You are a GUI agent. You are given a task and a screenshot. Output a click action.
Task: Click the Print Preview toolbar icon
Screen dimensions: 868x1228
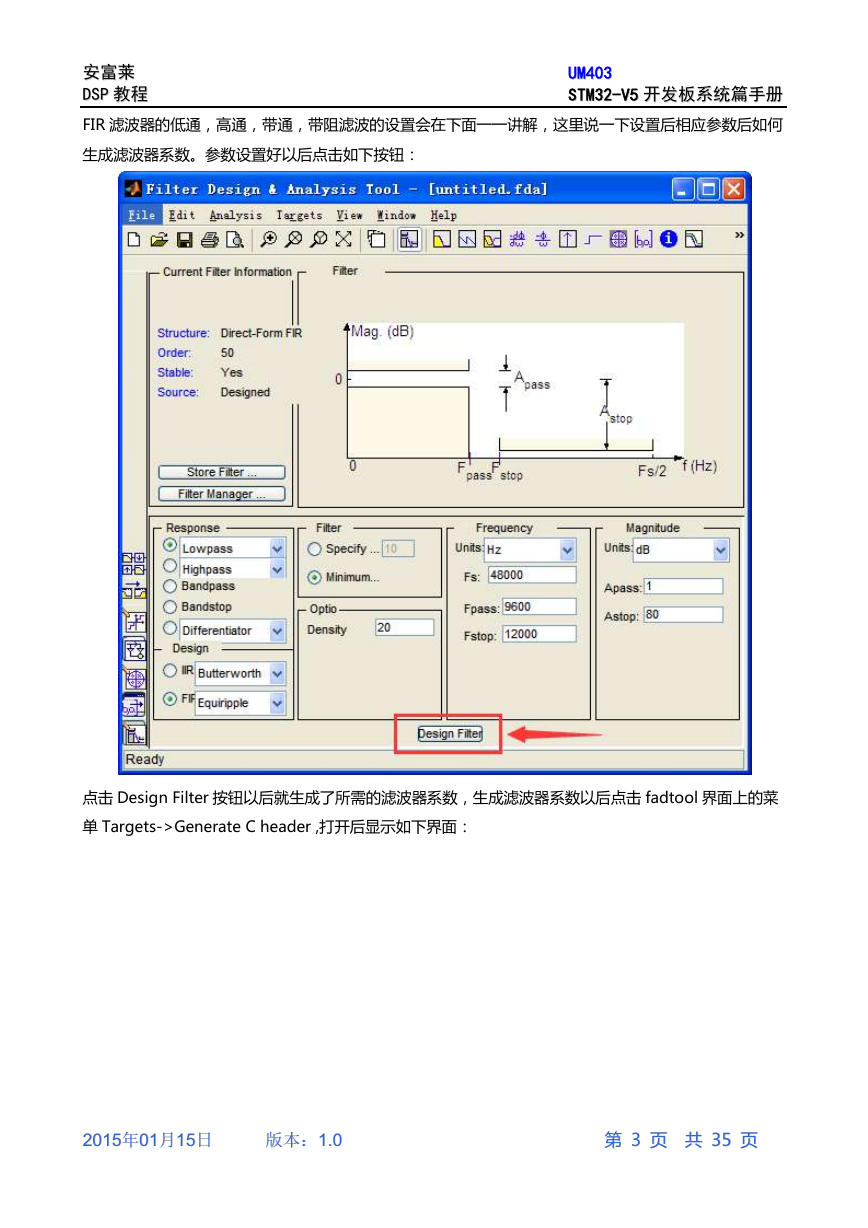[x=234, y=239]
